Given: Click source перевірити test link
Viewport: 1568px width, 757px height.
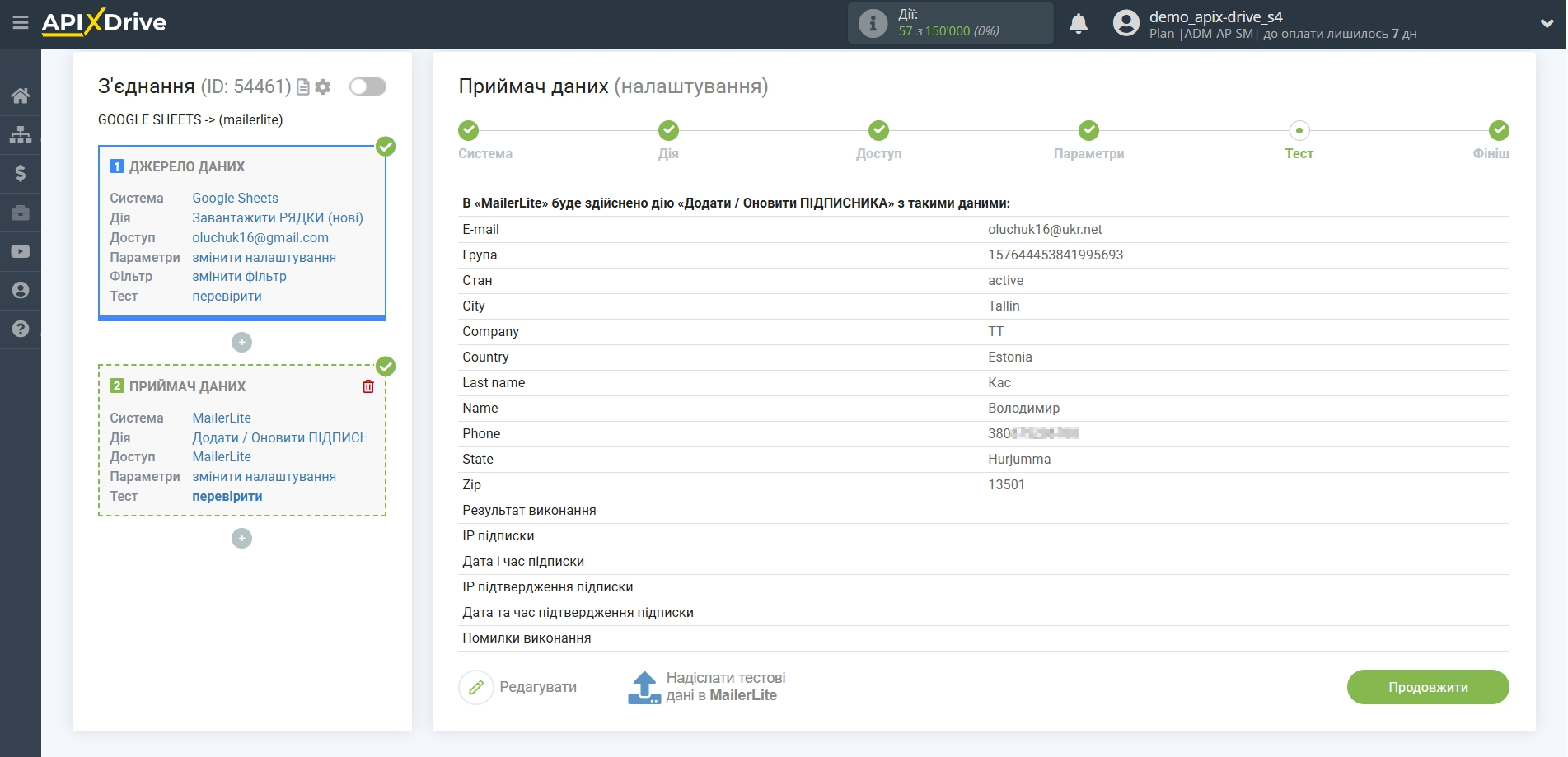Looking at the screenshot, I should coord(227,296).
